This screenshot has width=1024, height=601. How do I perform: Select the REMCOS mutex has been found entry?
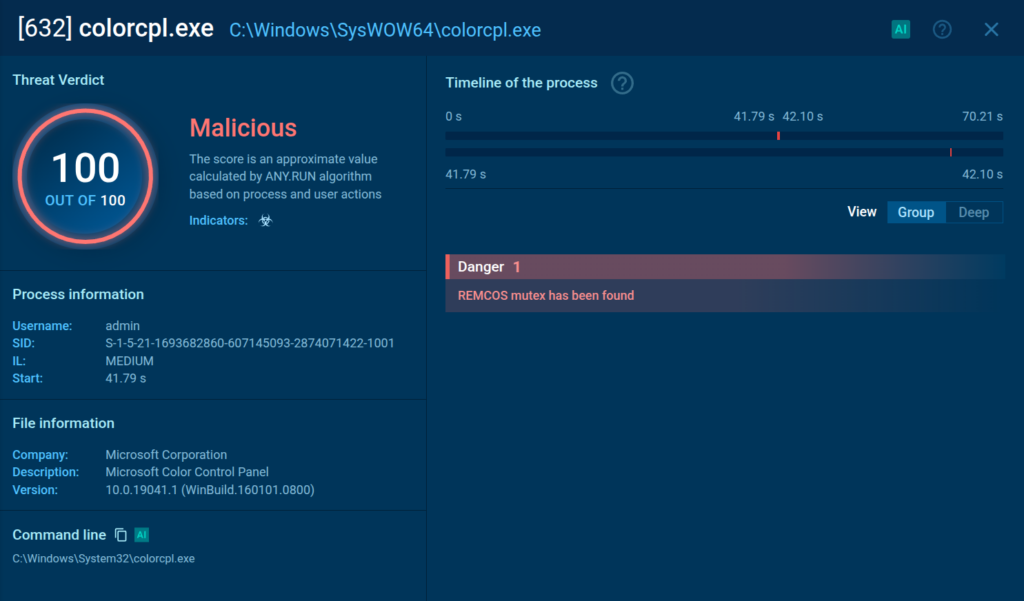pyautogui.click(x=546, y=295)
